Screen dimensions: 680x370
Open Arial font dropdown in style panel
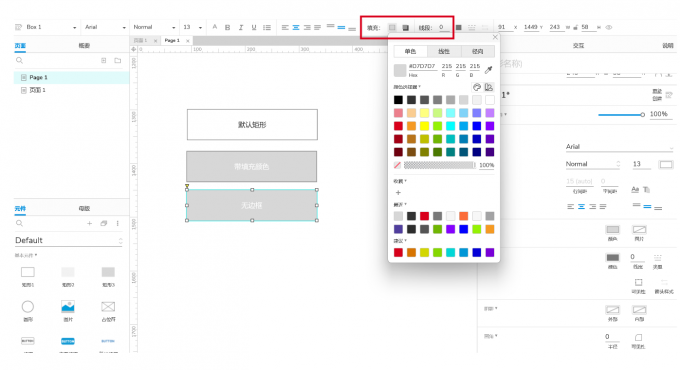(619, 147)
